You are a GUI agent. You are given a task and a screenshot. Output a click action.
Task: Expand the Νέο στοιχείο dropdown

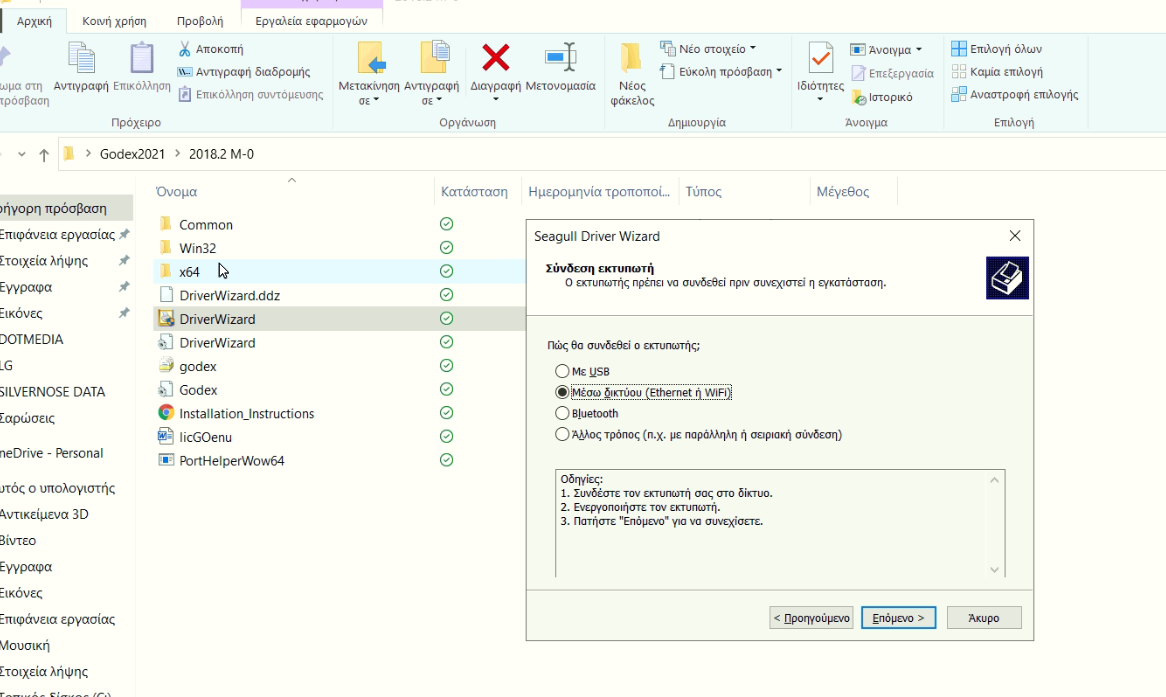pyautogui.click(x=717, y=48)
